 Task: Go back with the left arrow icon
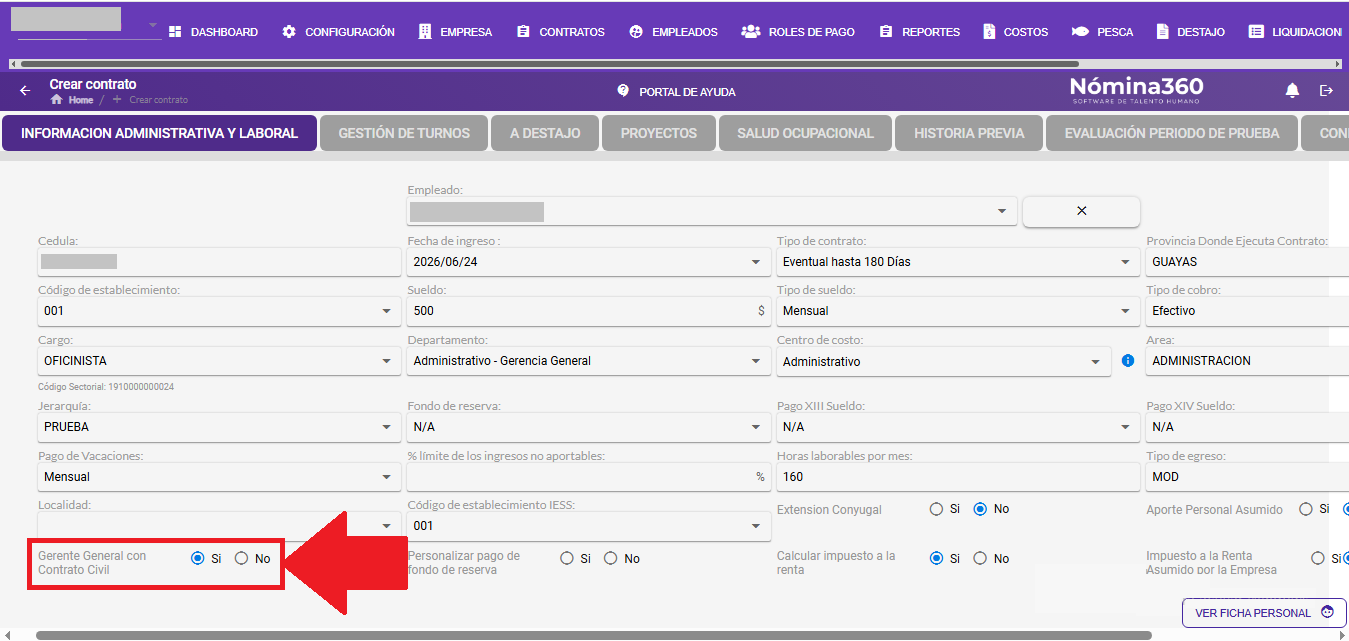(x=26, y=90)
